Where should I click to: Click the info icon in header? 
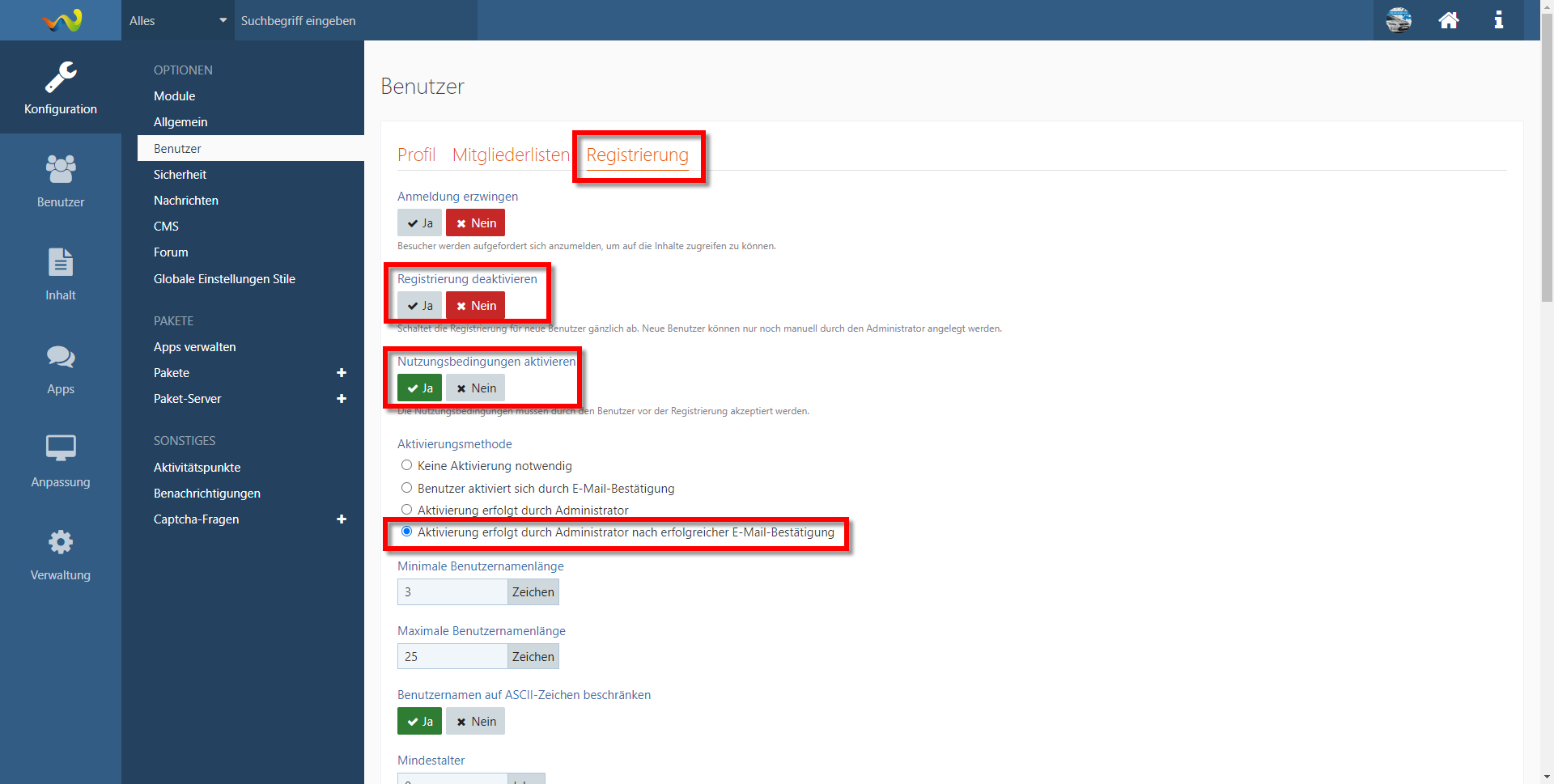[x=1498, y=20]
